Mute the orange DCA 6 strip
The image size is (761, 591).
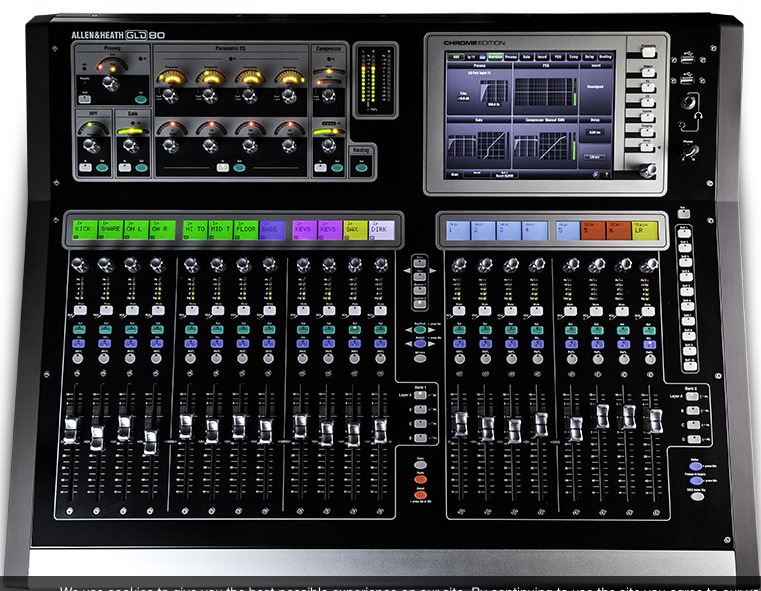[622, 311]
